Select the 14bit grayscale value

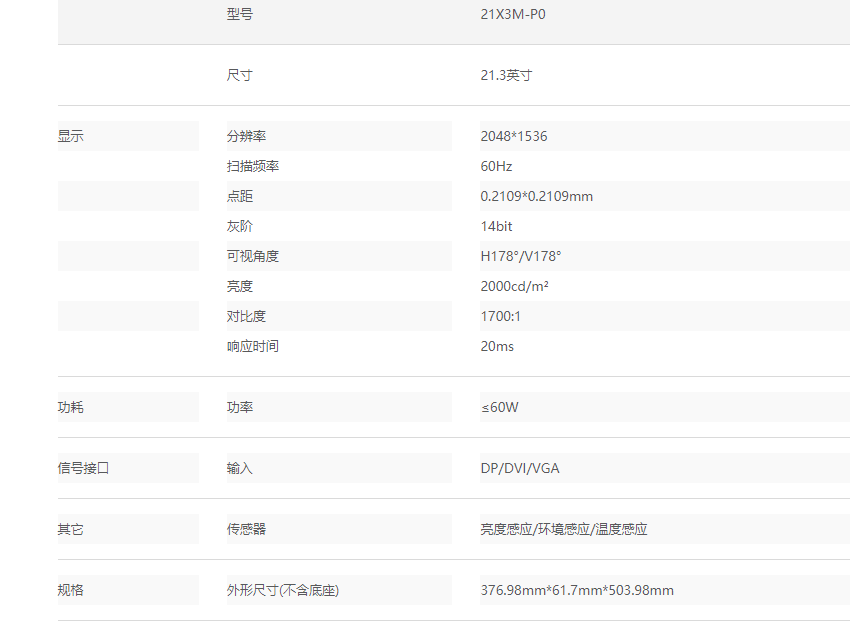pyautogui.click(x=496, y=226)
